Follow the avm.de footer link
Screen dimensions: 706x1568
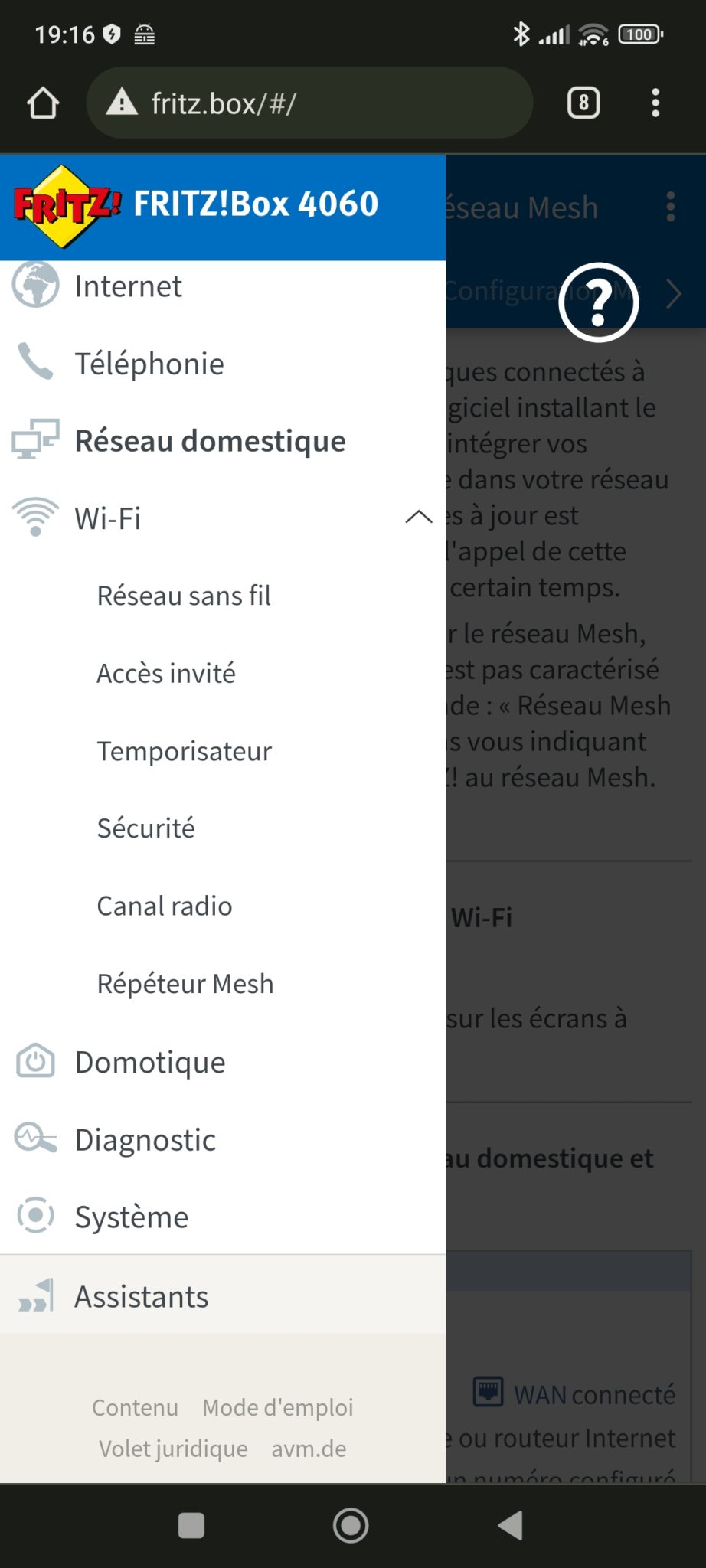pos(309,1449)
